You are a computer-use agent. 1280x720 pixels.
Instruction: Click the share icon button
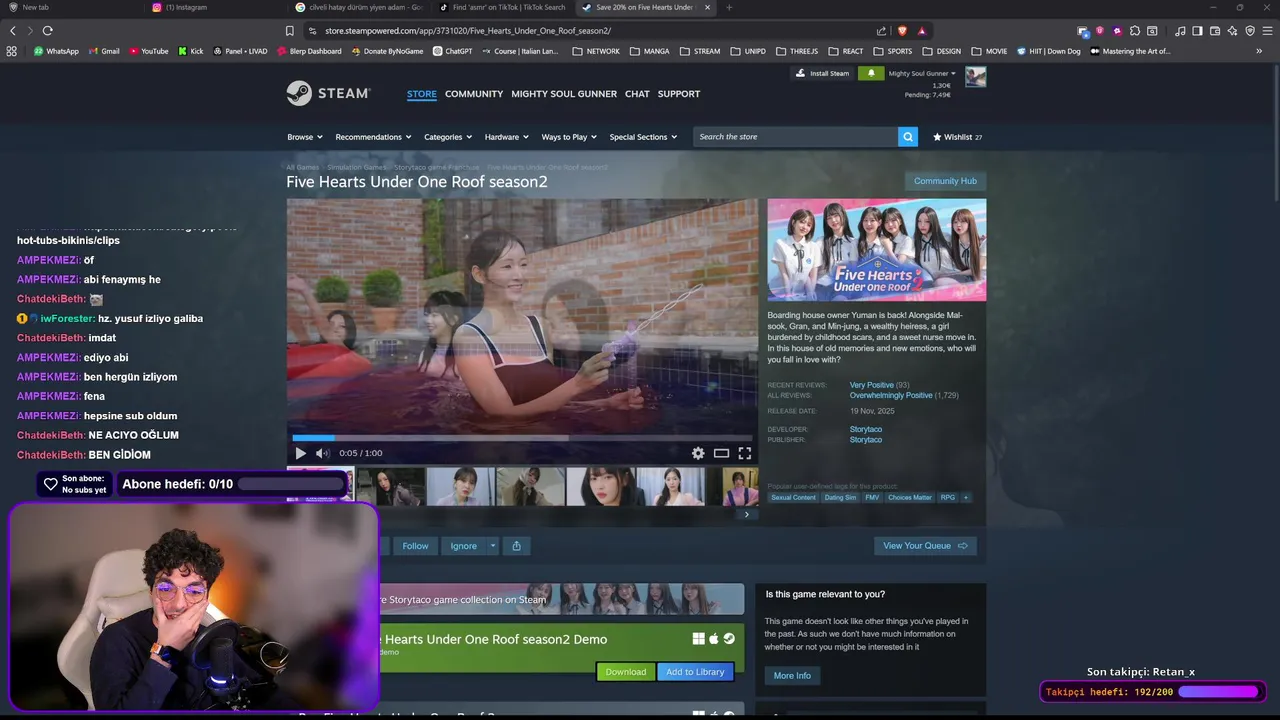tap(516, 546)
